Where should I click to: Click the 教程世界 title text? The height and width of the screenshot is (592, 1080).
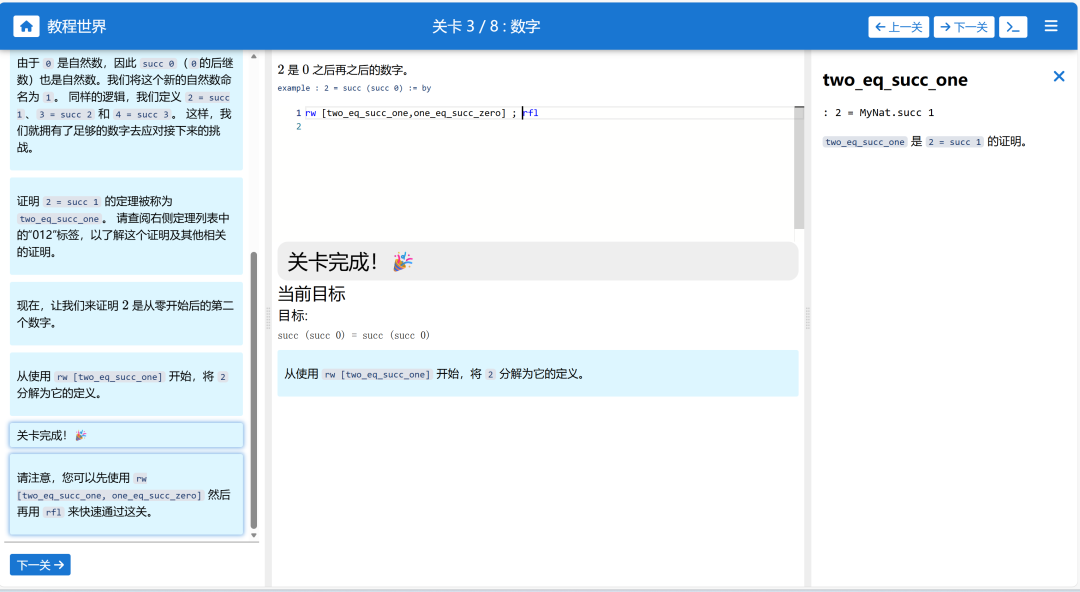(x=76, y=27)
